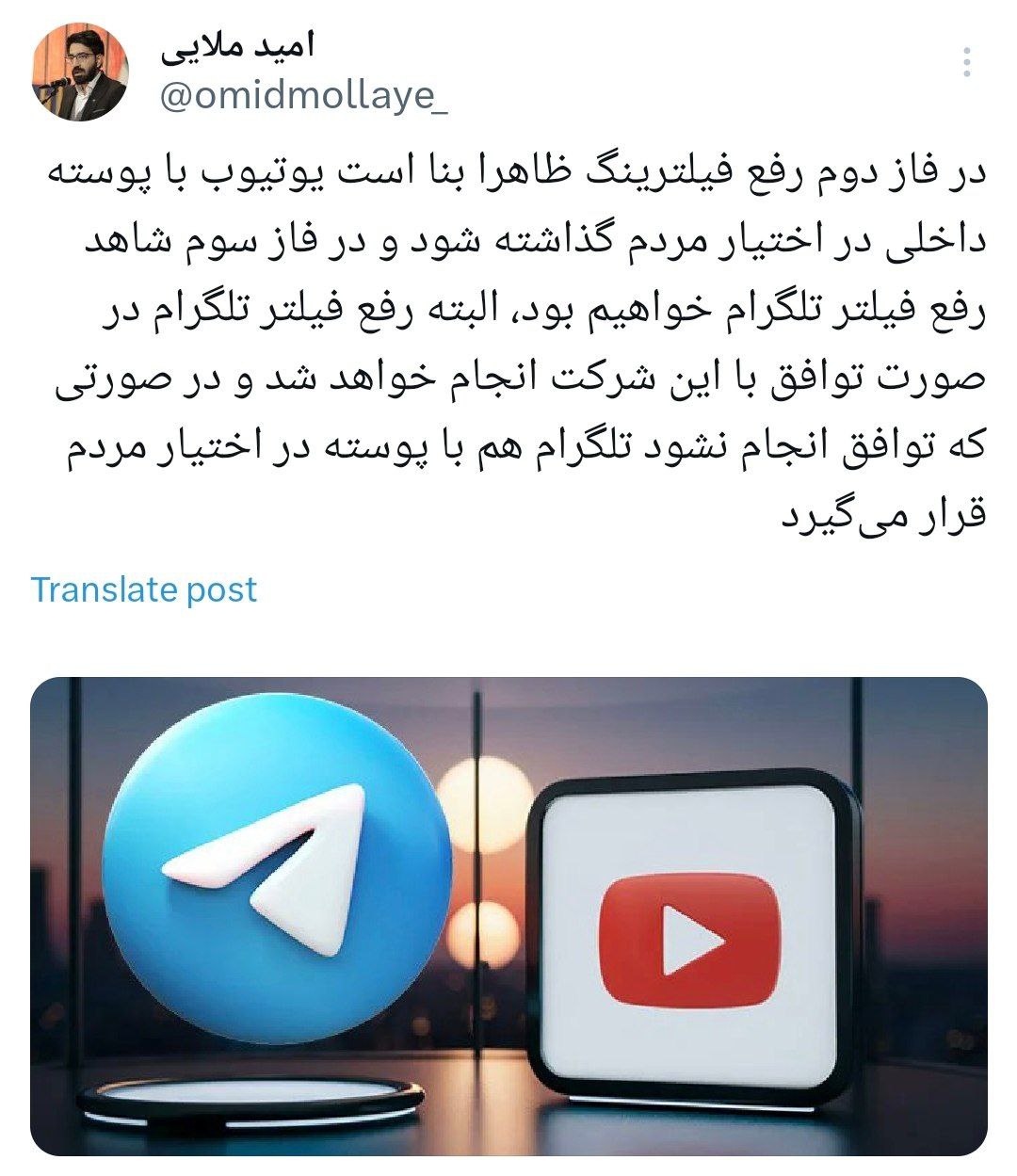Image resolution: width=1017 pixels, height=1176 pixels.
Task: Click the post line starting در فاز دوم
Action: tap(516, 175)
